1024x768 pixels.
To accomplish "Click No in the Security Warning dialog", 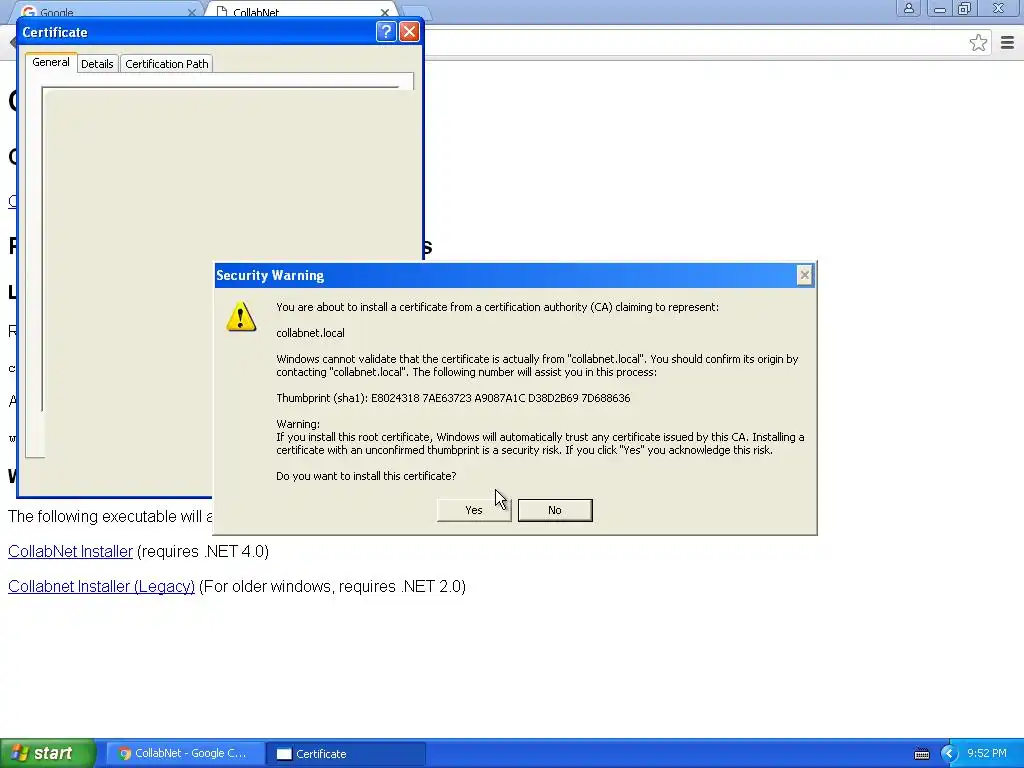I will (x=555, y=510).
